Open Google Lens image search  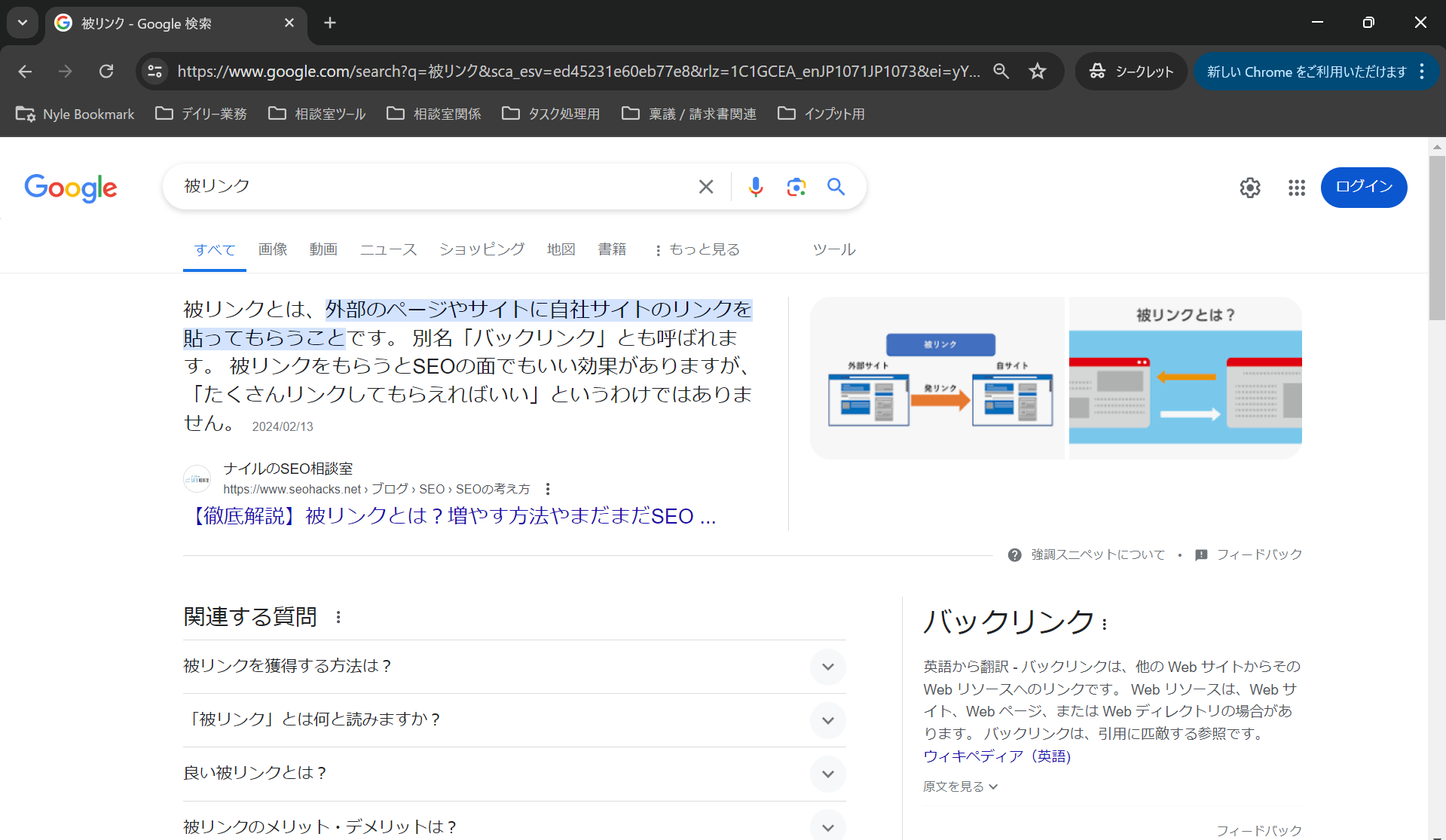pyautogui.click(x=796, y=187)
